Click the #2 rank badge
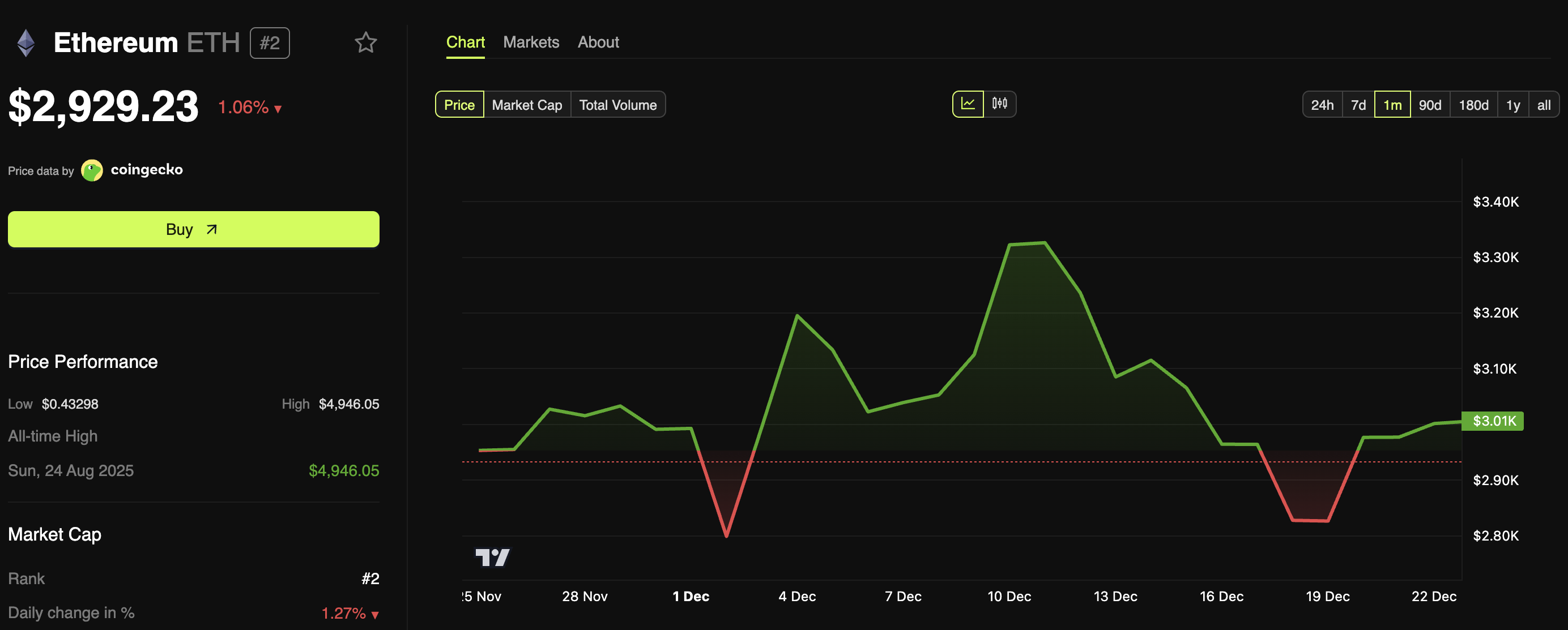1568x630 pixels. click(270, 42)
